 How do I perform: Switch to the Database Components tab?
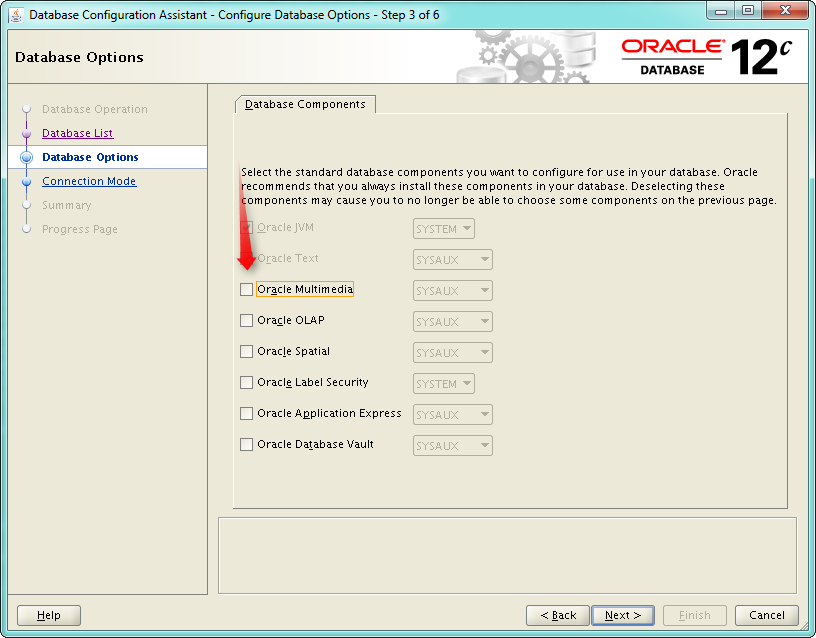click(x=305, y=104)
